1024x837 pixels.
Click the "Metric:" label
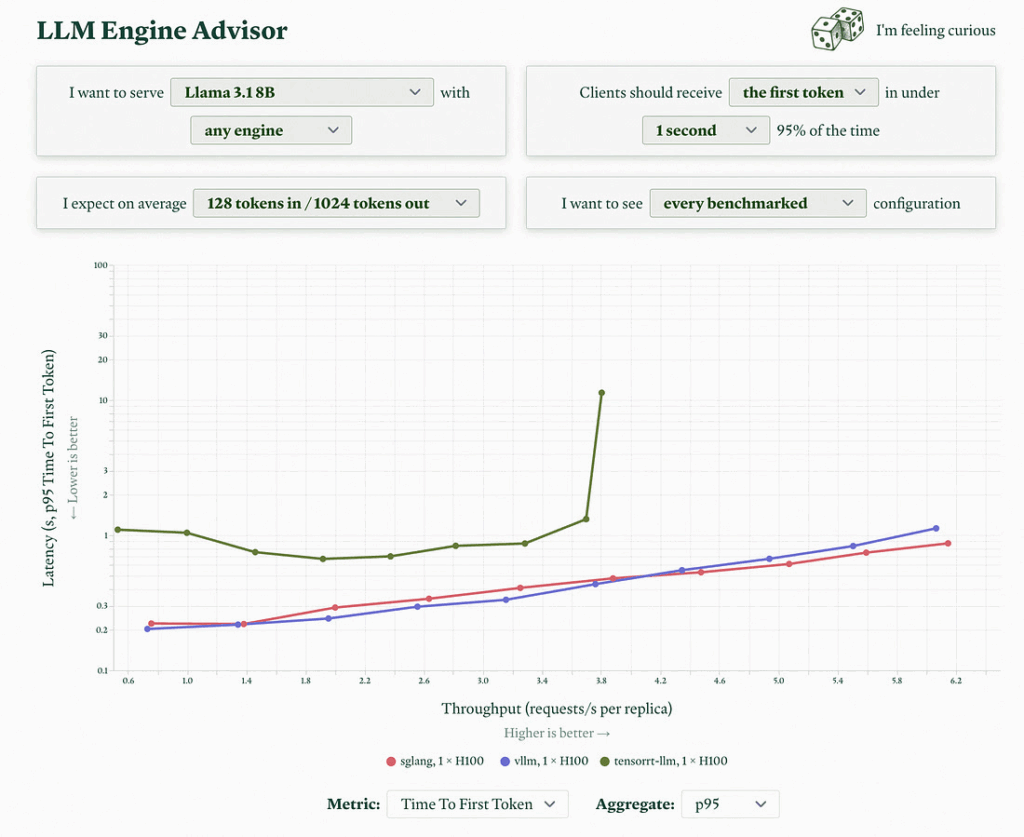[353, 804]
